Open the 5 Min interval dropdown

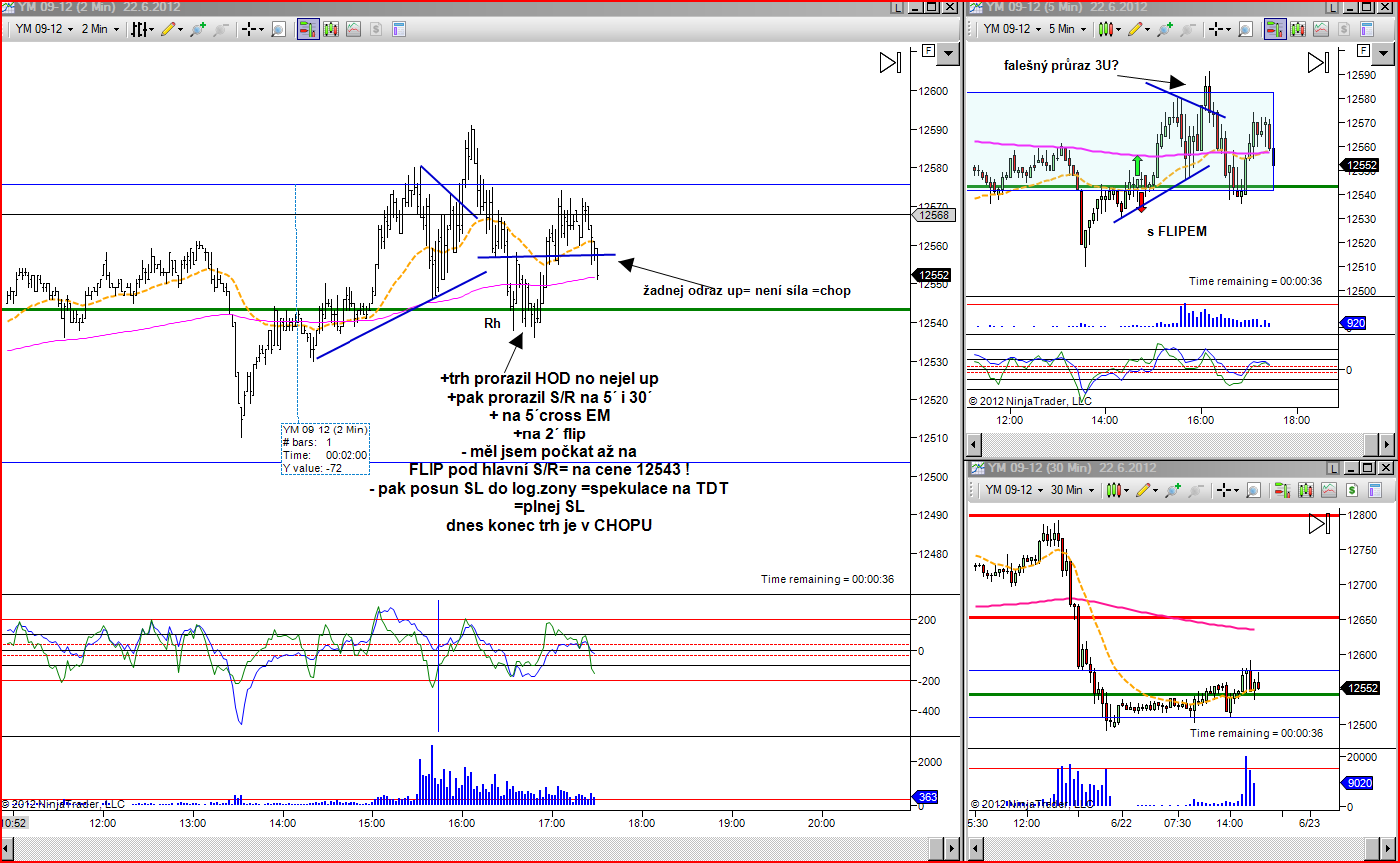click(1067, 29)
